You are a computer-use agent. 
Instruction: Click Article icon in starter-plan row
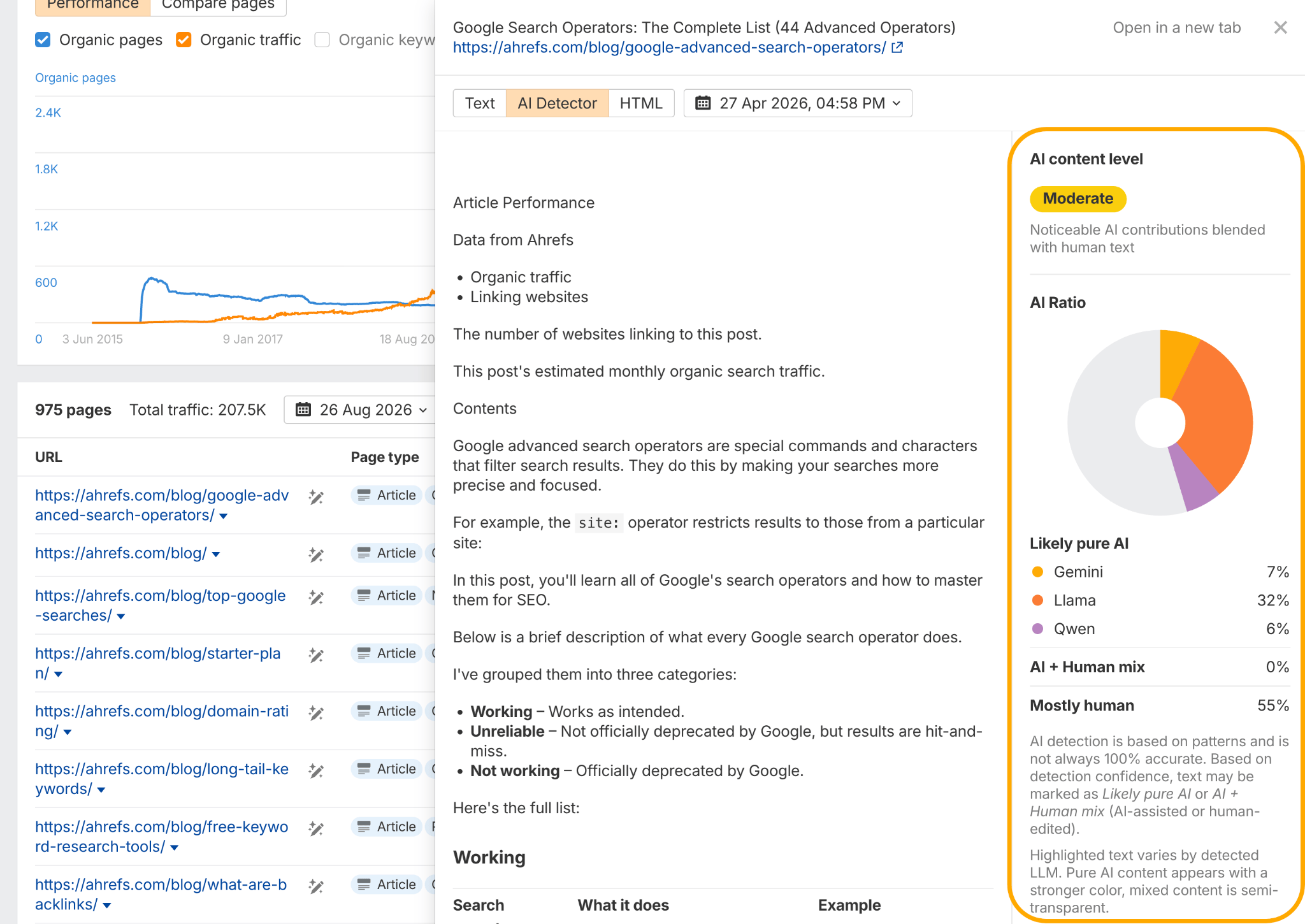pos(364,653)
